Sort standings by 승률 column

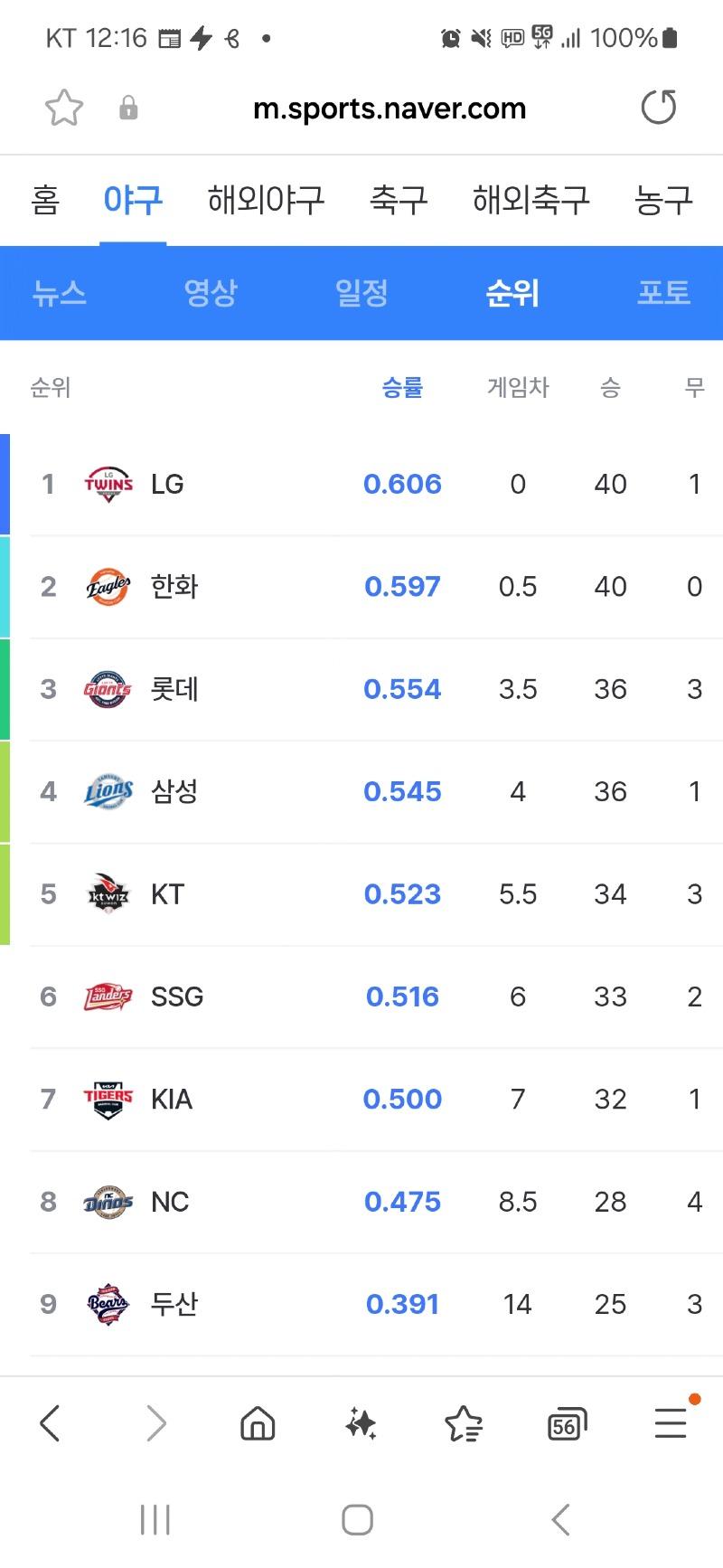pyautogui.click(x=402, y=388)
